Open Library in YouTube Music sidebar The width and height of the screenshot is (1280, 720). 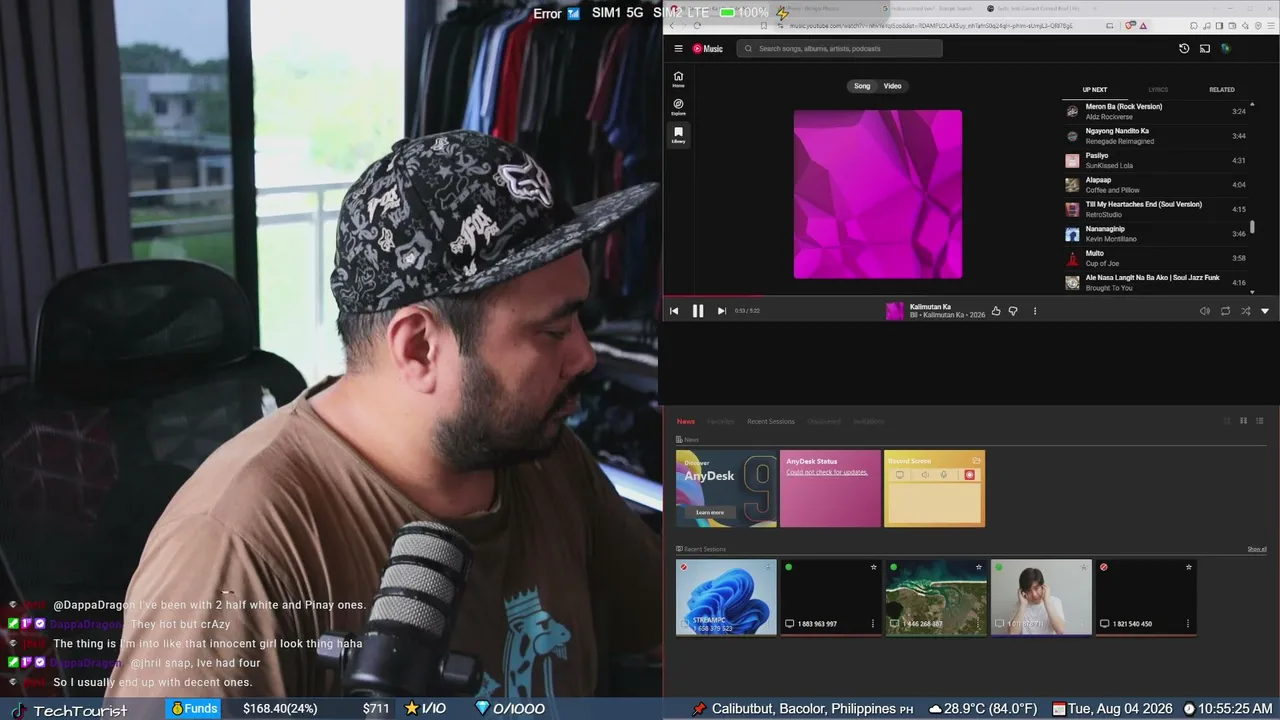coord(678,135)
